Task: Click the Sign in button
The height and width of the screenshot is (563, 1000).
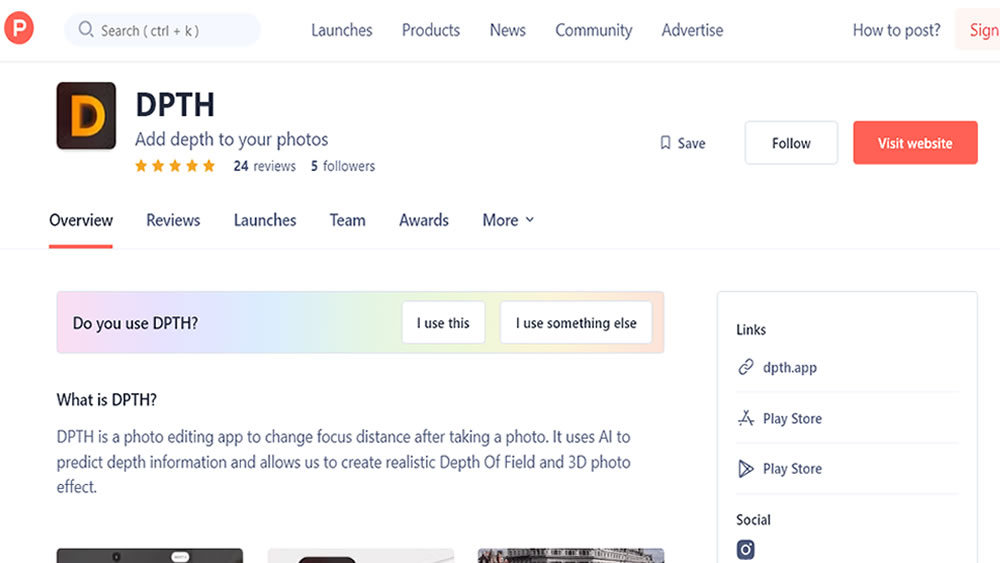Action: click(x=978, y=29)
